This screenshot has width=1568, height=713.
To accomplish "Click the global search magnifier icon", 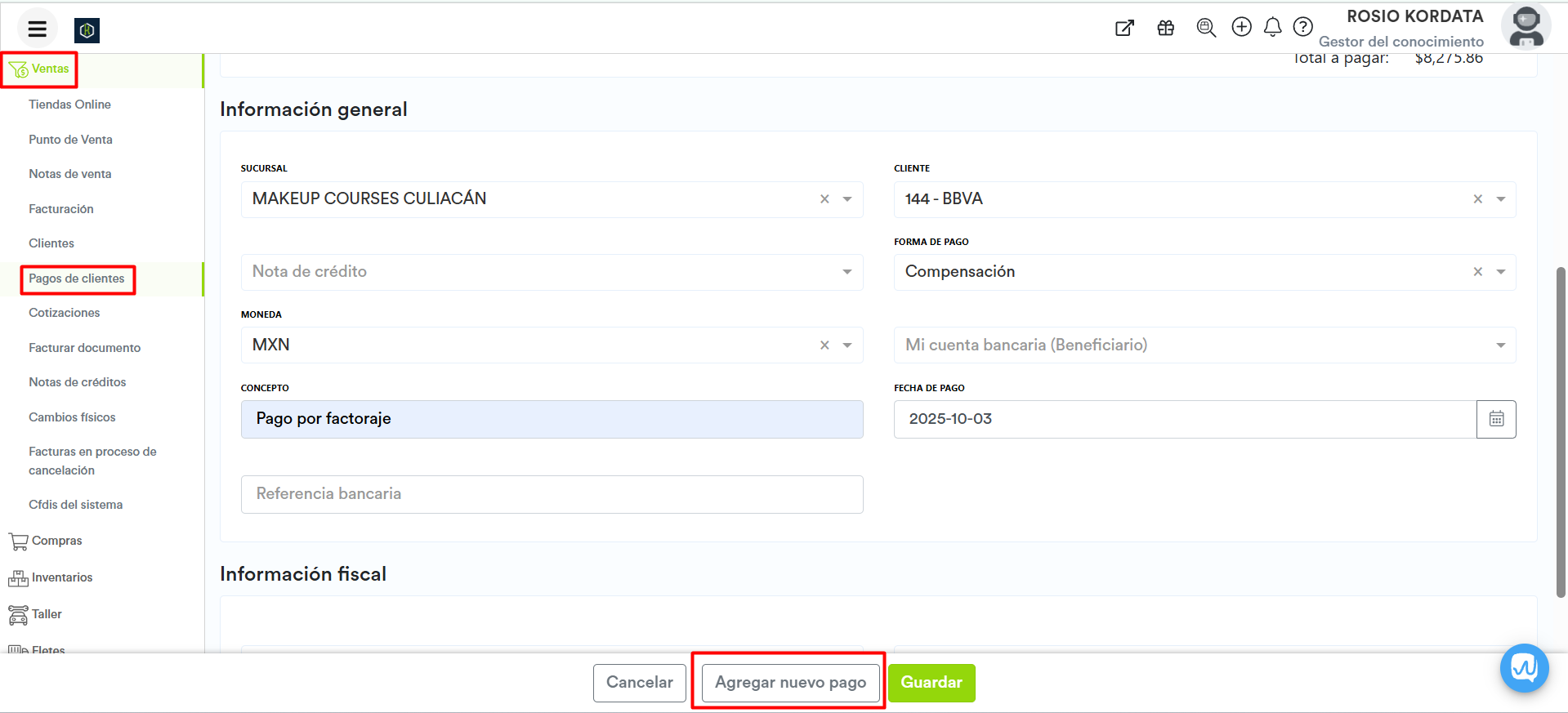I will tap(1205, 28).
